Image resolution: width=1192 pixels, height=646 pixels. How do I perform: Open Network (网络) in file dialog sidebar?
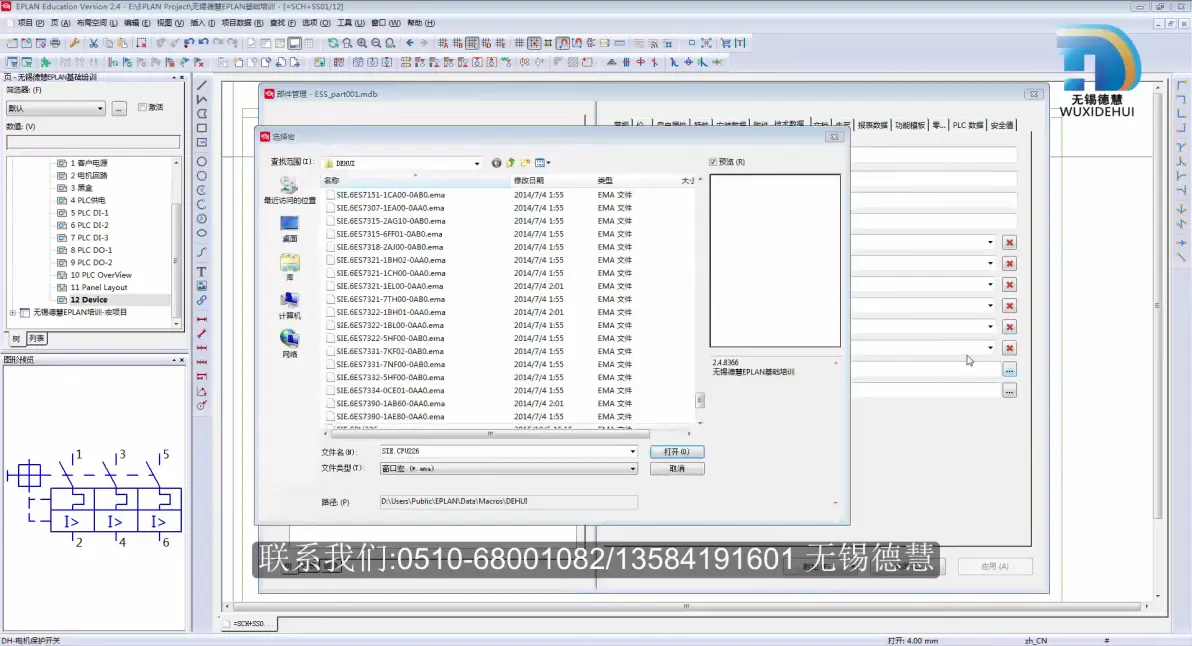point(290,344)
